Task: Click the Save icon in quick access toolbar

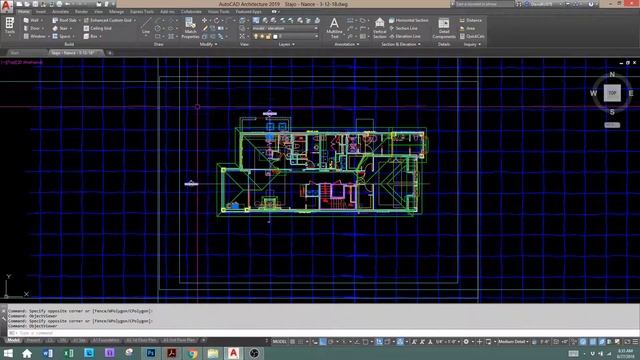Action: click(x=36, y=4)
